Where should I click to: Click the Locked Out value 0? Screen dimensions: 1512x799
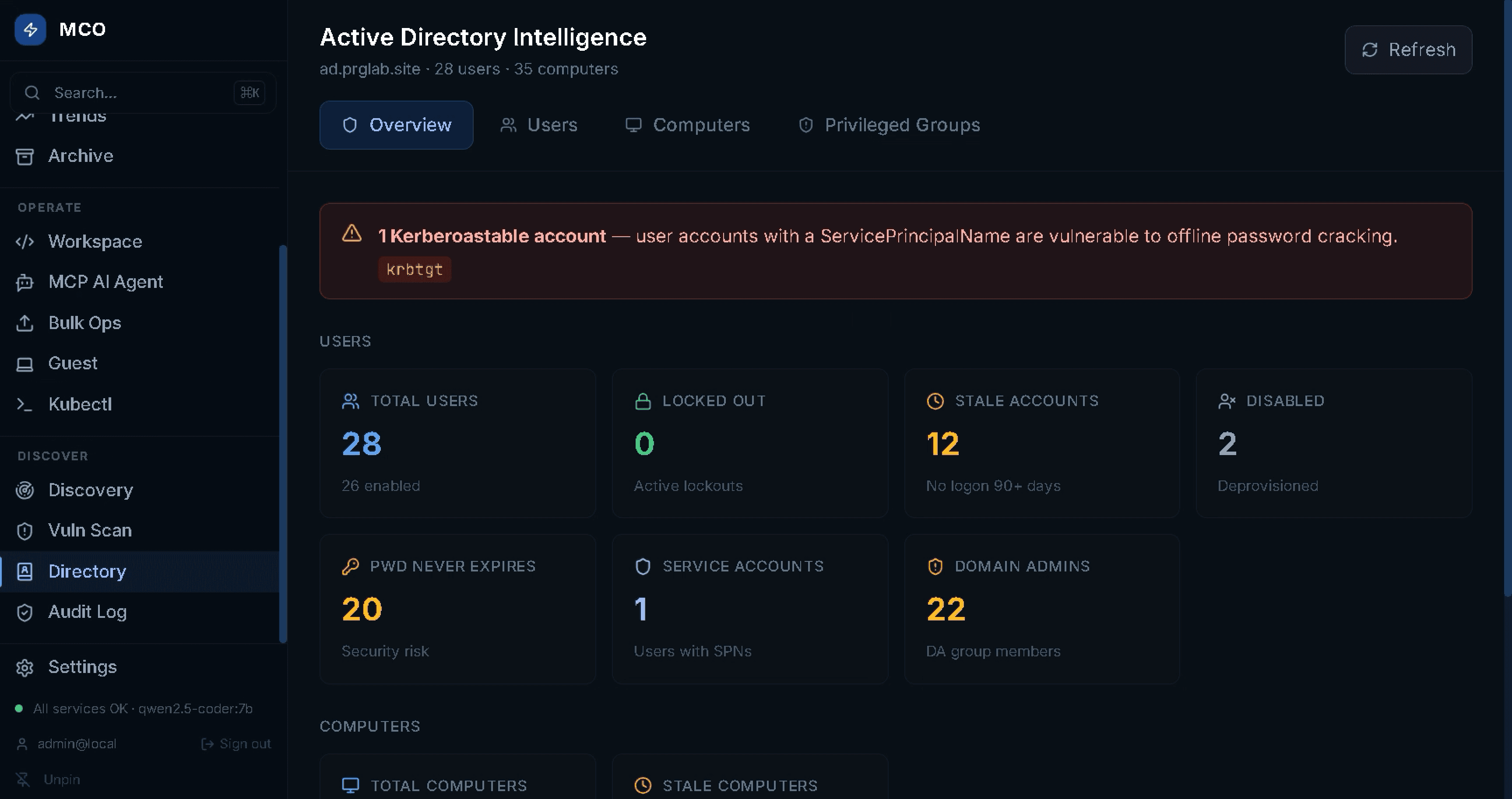tap(644, 444)
